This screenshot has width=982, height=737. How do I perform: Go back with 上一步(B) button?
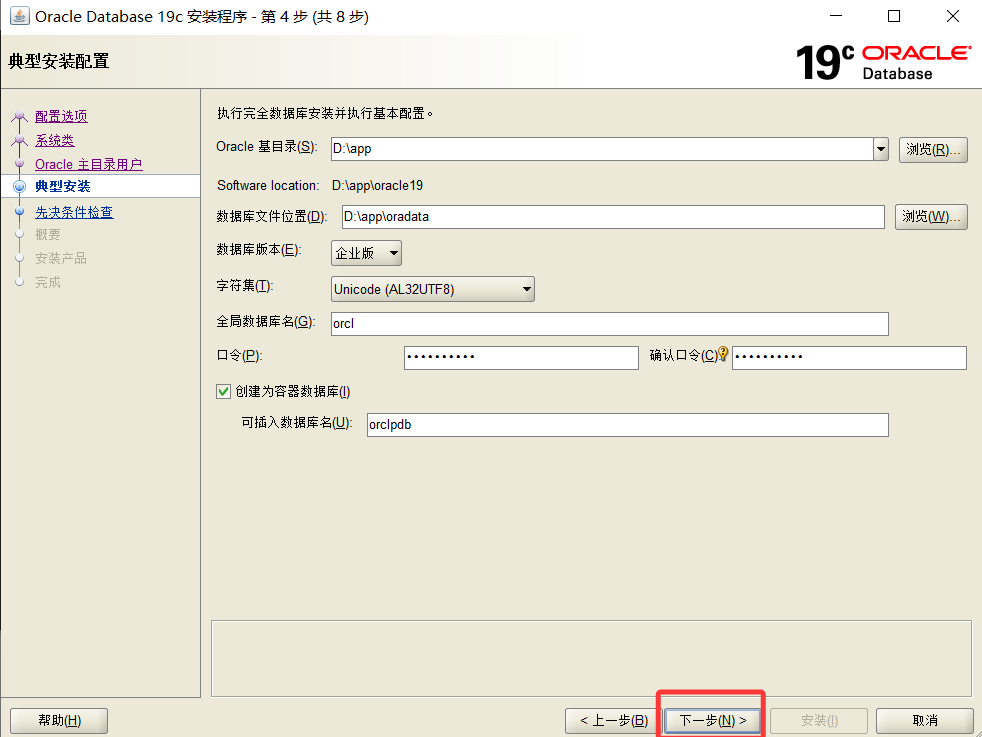pyautogui.click(x=613, y=721)
